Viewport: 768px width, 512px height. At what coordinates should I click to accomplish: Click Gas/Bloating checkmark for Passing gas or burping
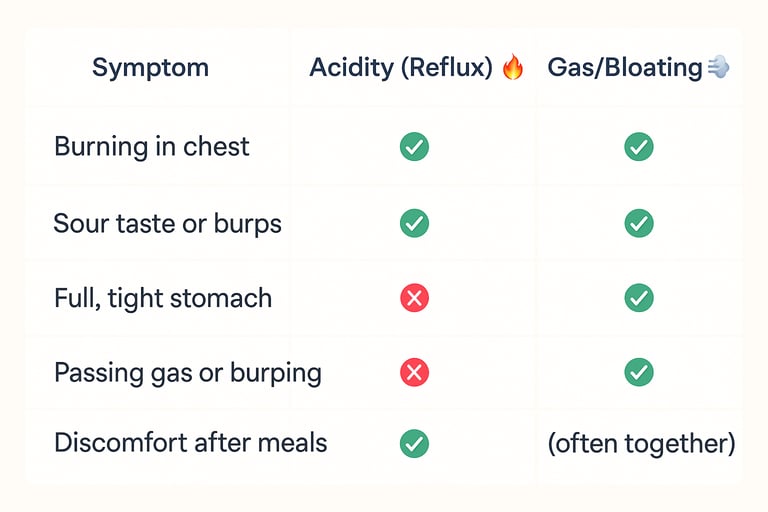point(639,373)
